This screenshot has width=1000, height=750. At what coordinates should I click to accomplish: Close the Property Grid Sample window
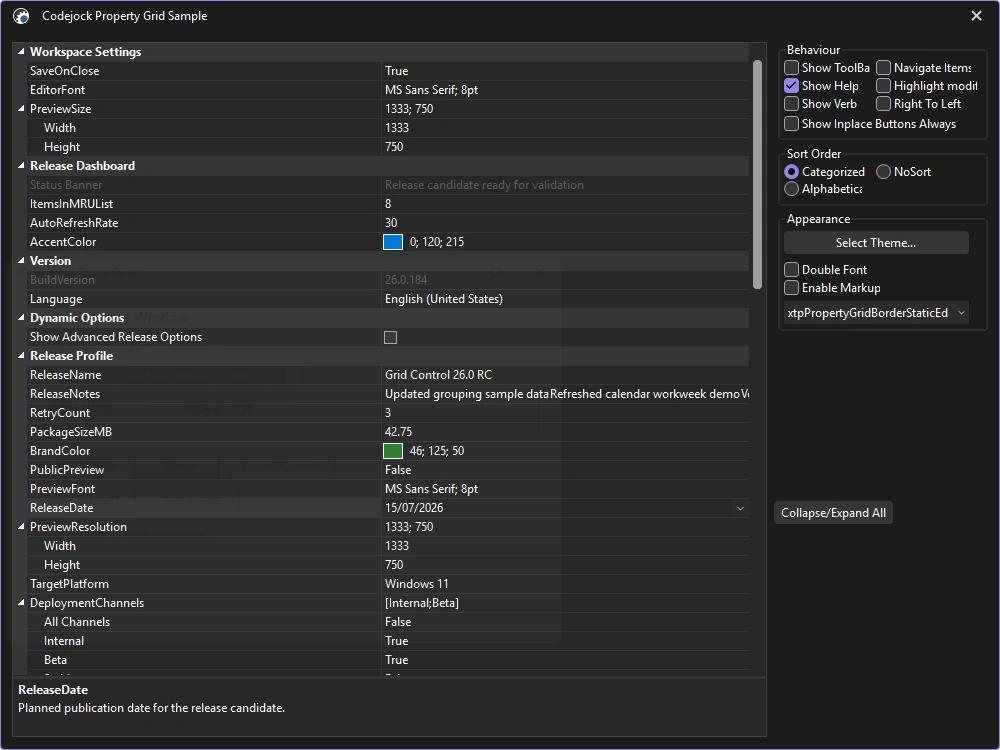pyautogui.click(x=976, y=16)
